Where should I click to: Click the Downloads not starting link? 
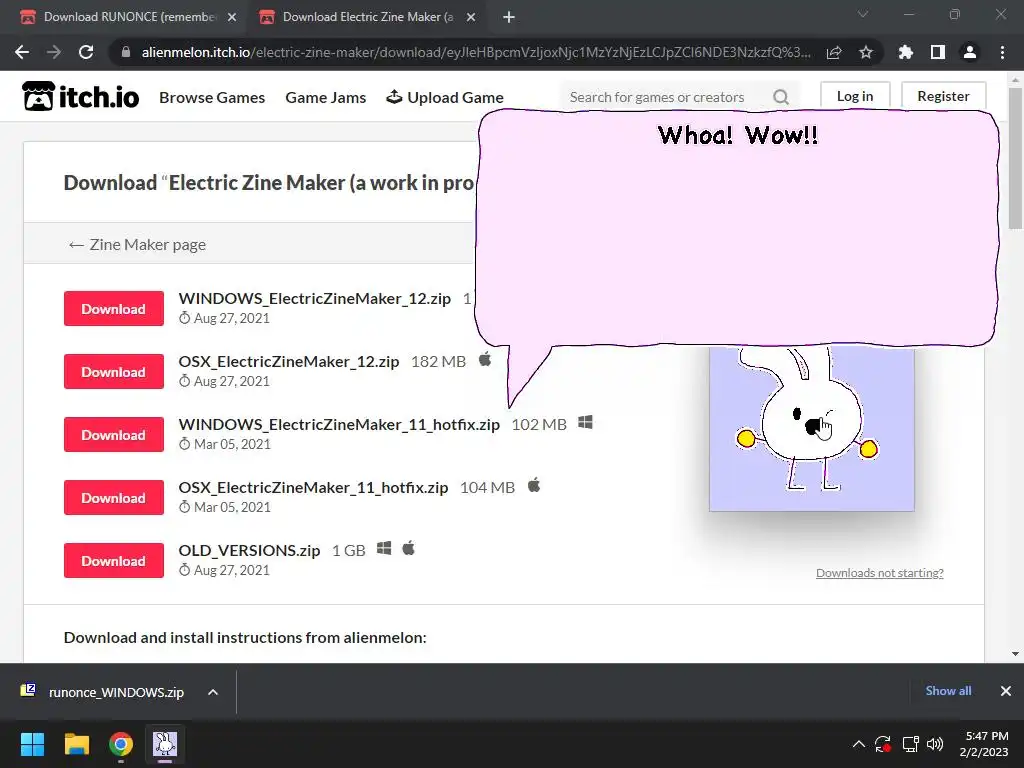[x=880, y=573]
